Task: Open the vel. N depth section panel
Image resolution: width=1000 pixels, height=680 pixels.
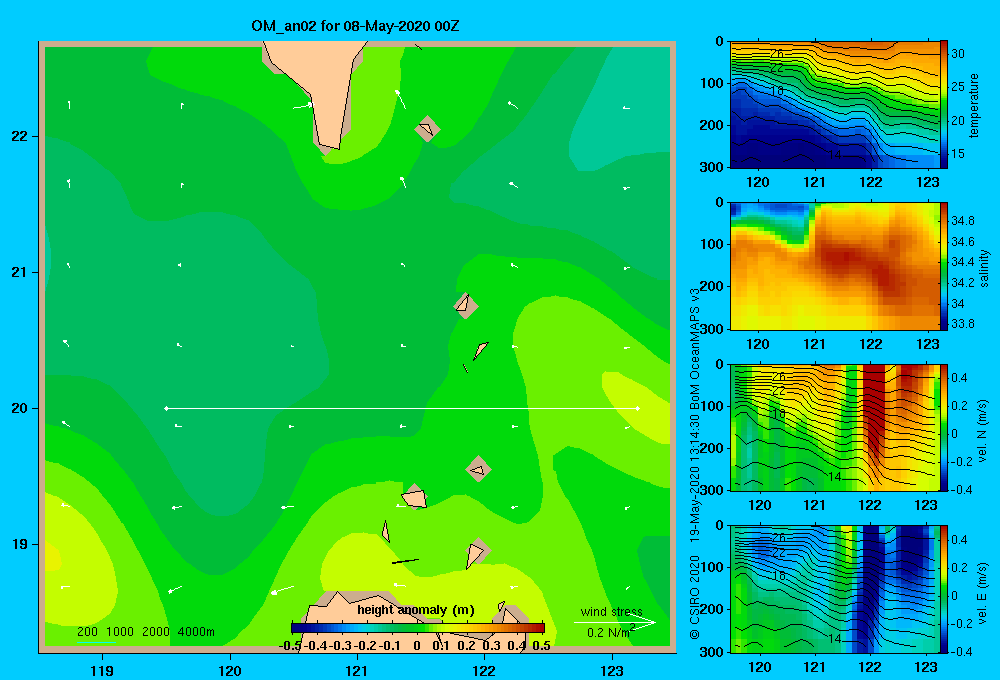Action: click(835, 427)
